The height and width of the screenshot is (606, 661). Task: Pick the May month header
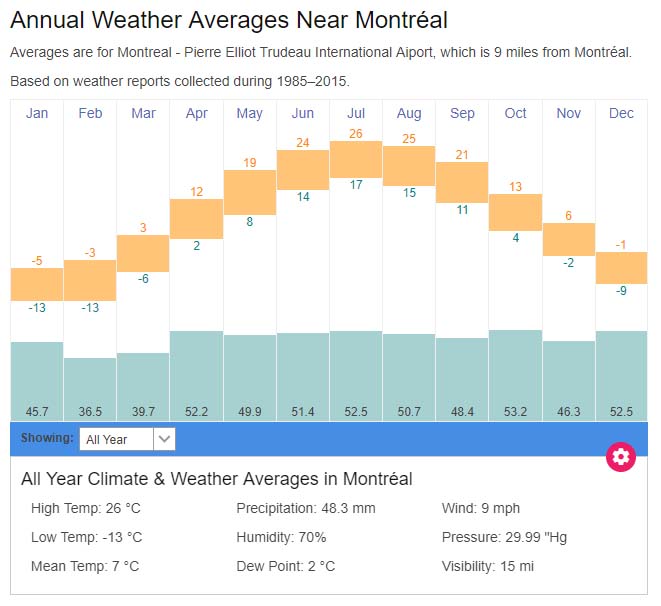pyautogui.click(x=249, y=113)
